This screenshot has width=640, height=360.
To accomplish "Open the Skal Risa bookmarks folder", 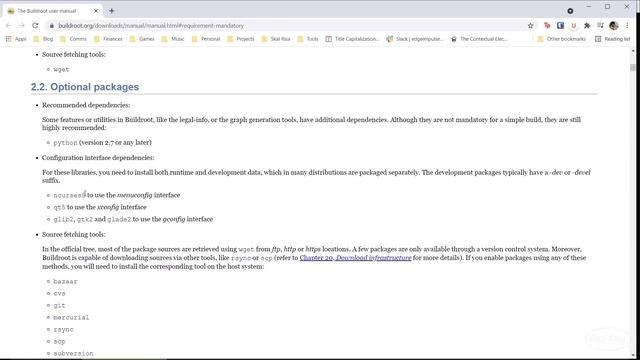I will [276, 39].
